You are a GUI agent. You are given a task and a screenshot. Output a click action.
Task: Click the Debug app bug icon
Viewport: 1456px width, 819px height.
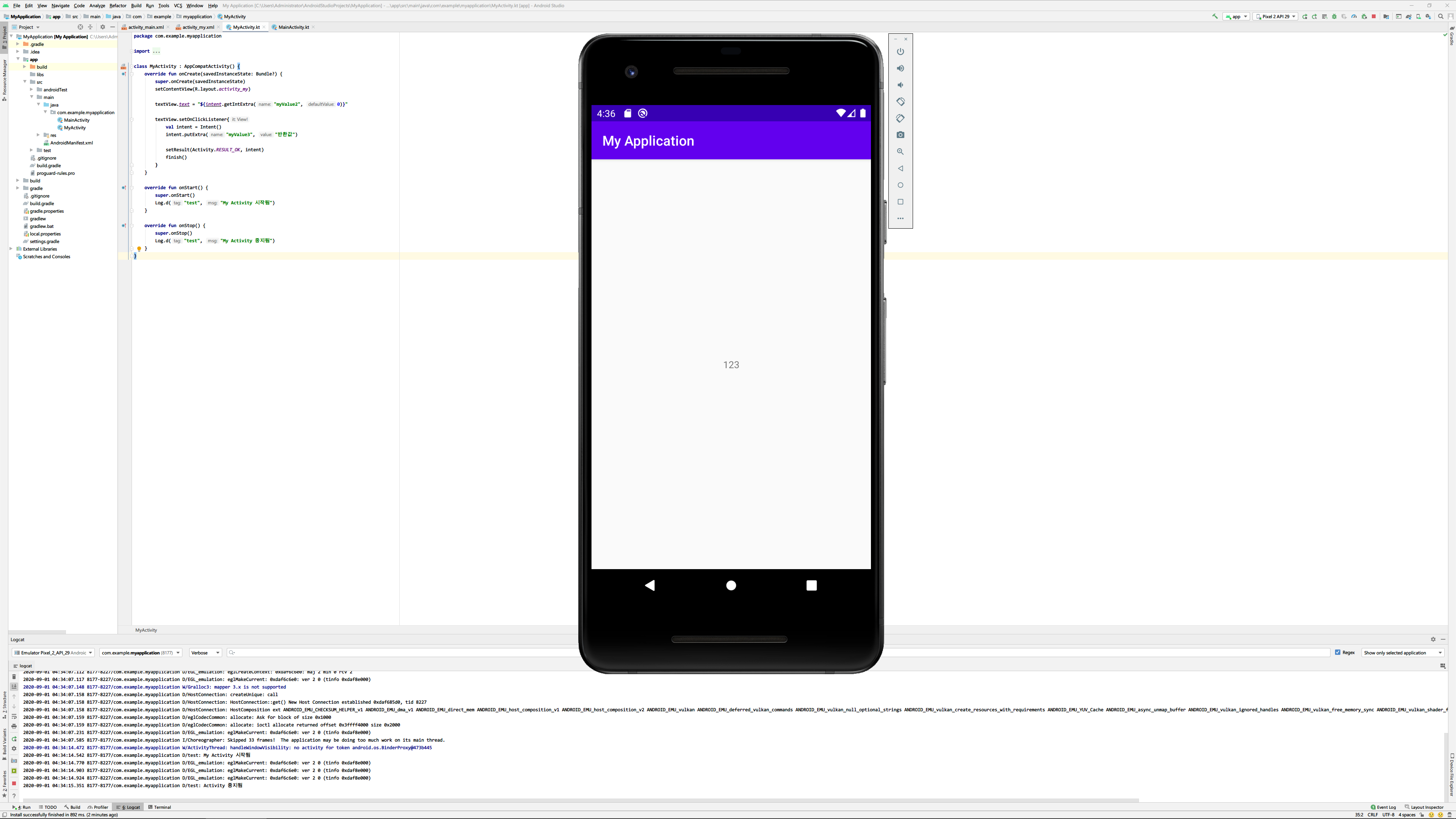pos(1335,16)
